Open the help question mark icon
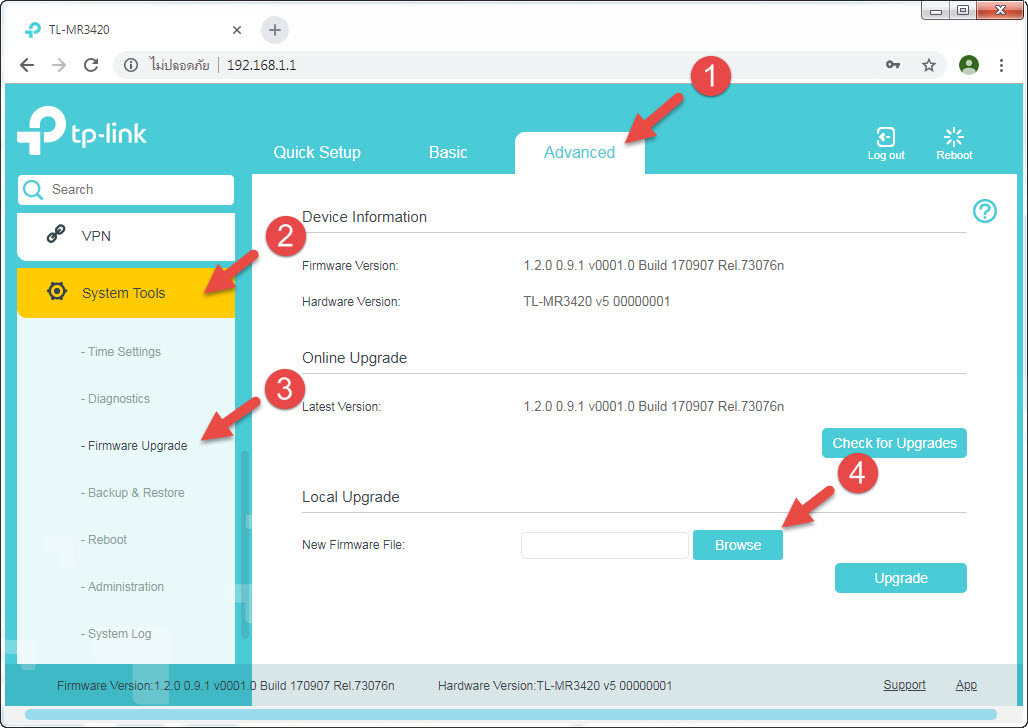This screenshot has width=1028, height=728. [985, 211]
